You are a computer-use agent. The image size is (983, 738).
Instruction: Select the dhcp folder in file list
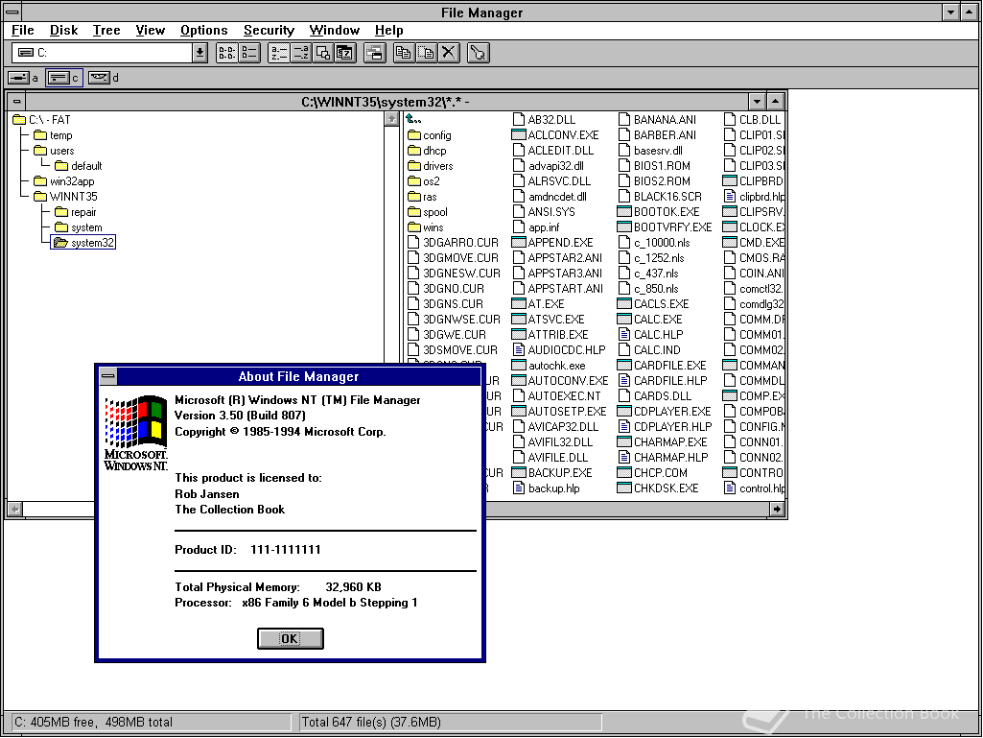[x=427, y=150]
